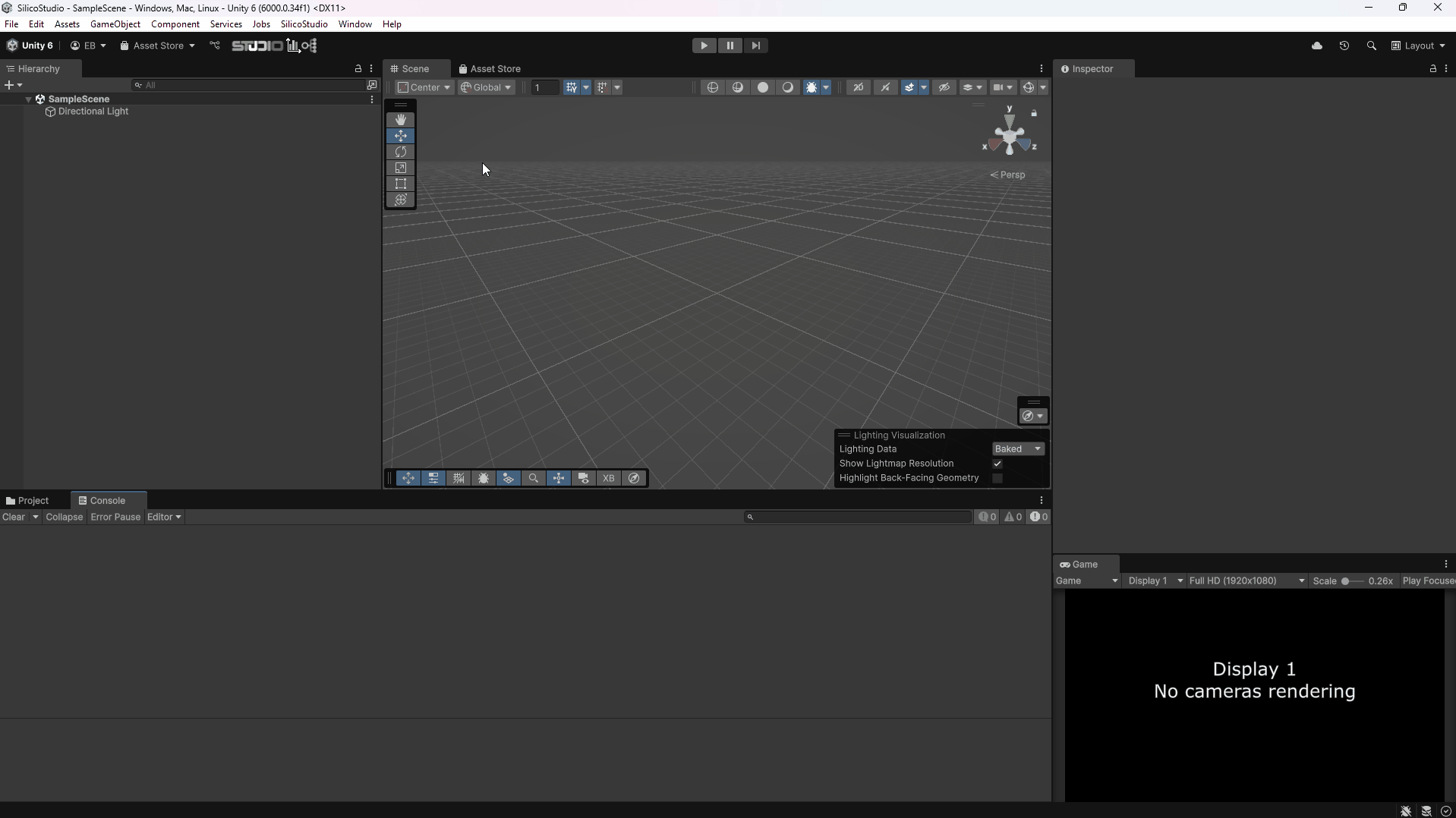Click the sliders icon in bottom overlay toolbar
This screenshot has height=818, width=1456.
pos(433,478)
